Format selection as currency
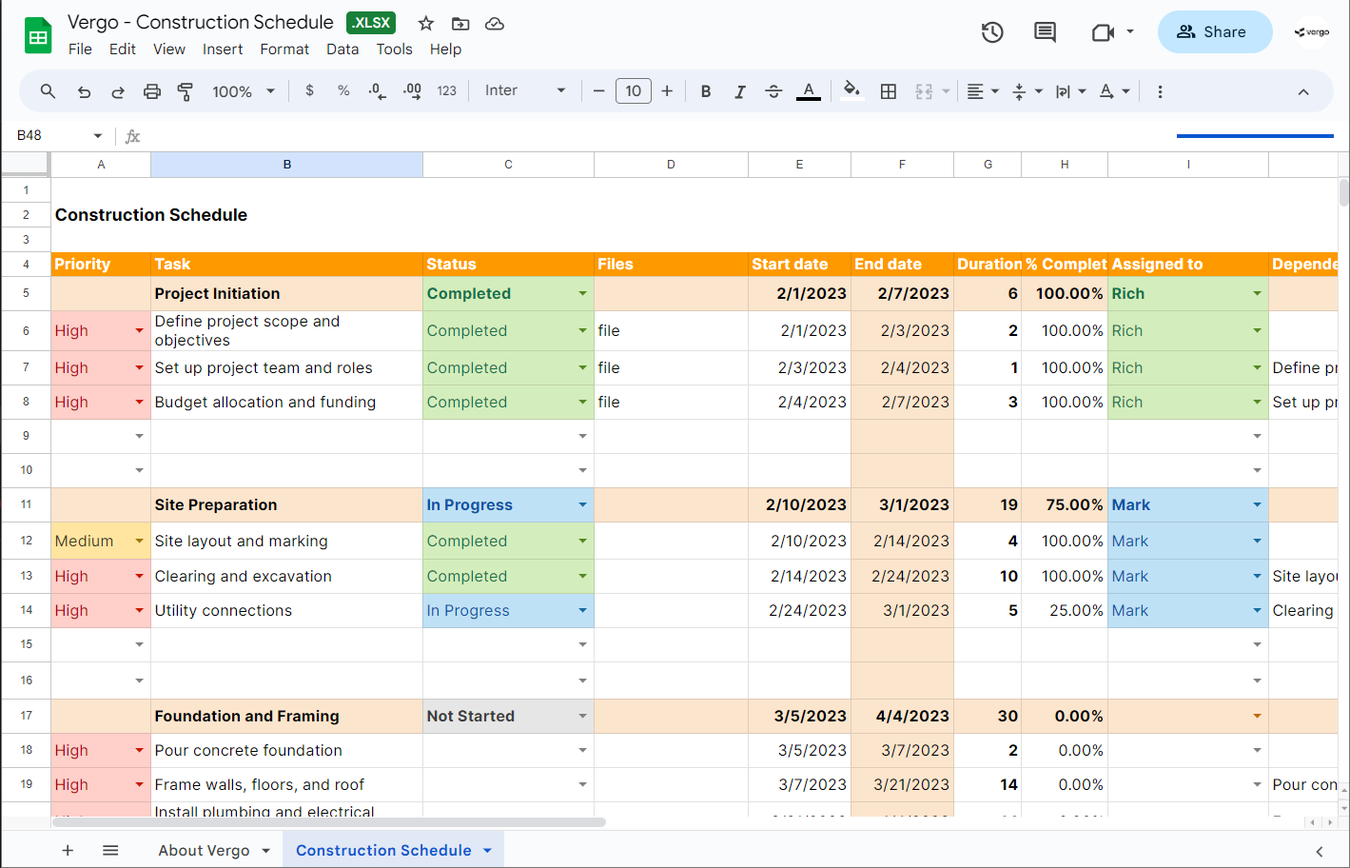 pyautogui.click(x=310, y=91)
